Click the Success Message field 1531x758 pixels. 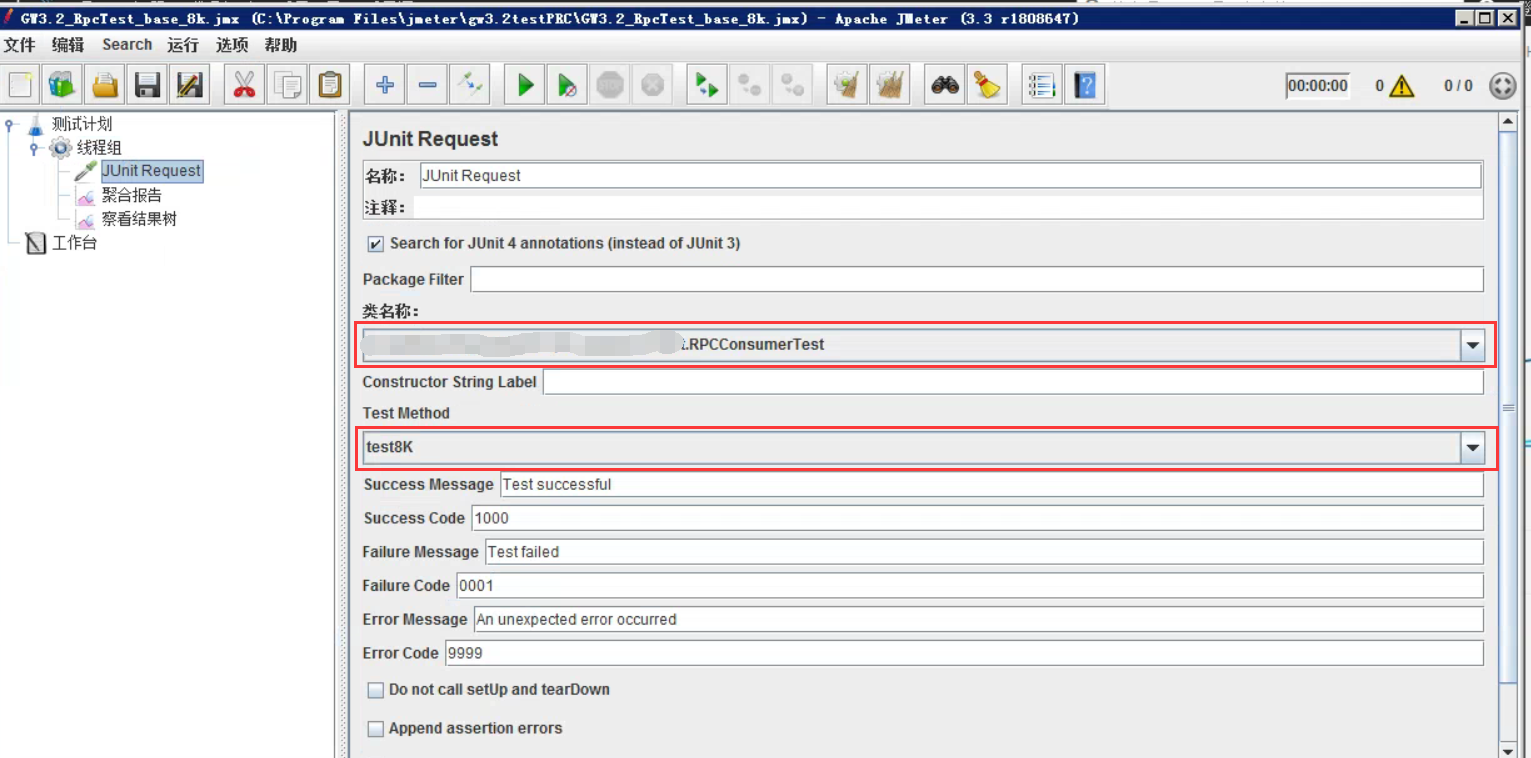click(x=992, y=485)
